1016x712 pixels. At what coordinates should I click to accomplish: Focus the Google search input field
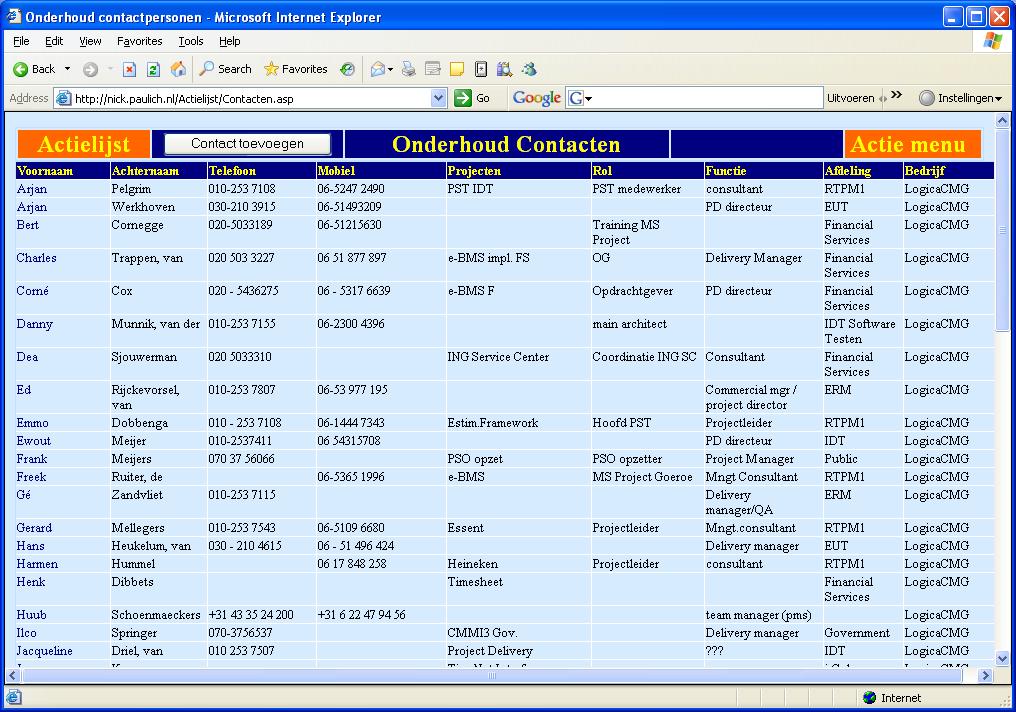click(x=707, y=98)
